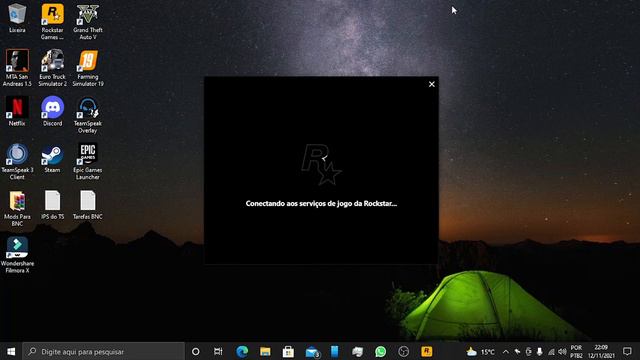The height and width of the screenshot is (360, 640).
Task: Open Cortana from the taskbar
Action: 196,351
